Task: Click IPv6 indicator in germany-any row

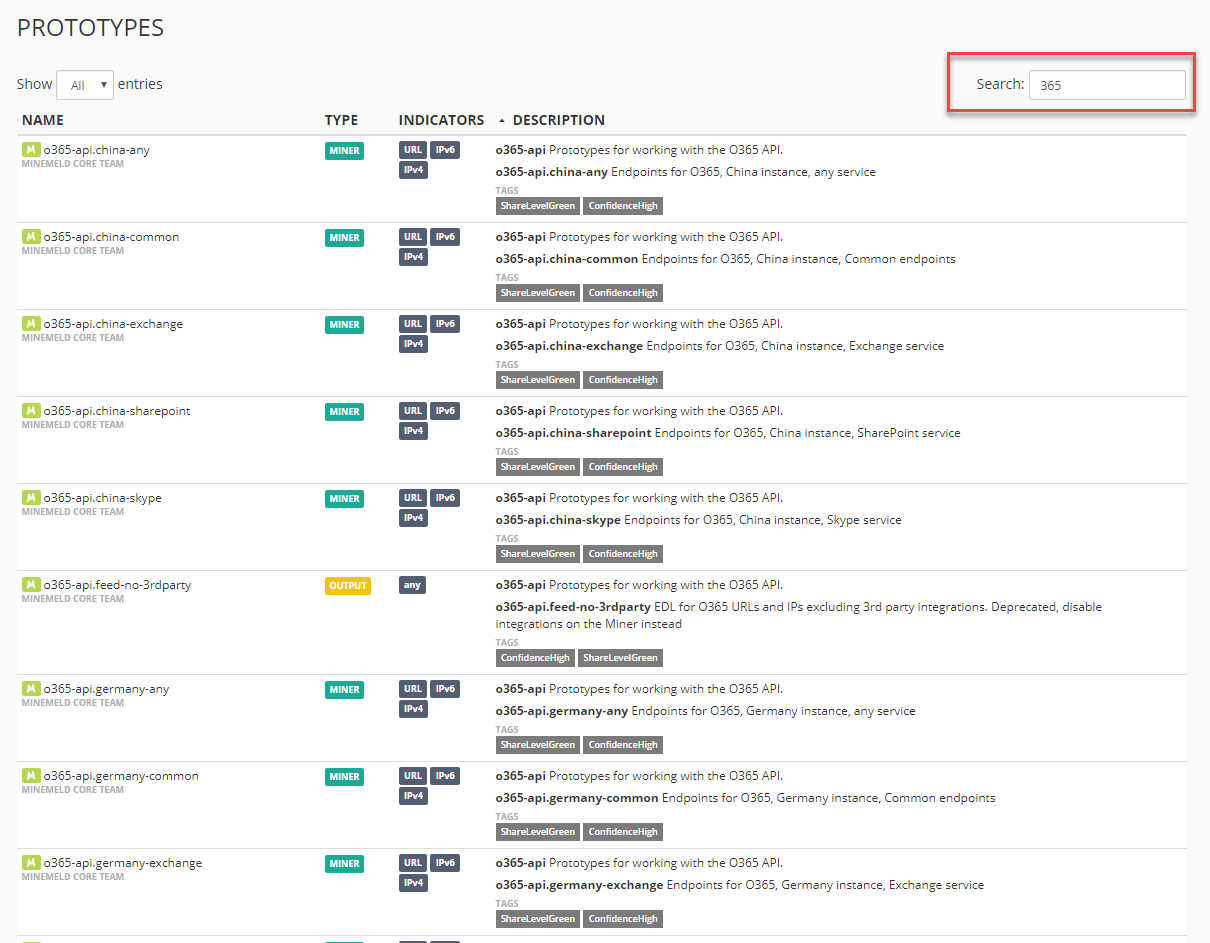Action: pos(445,689)
